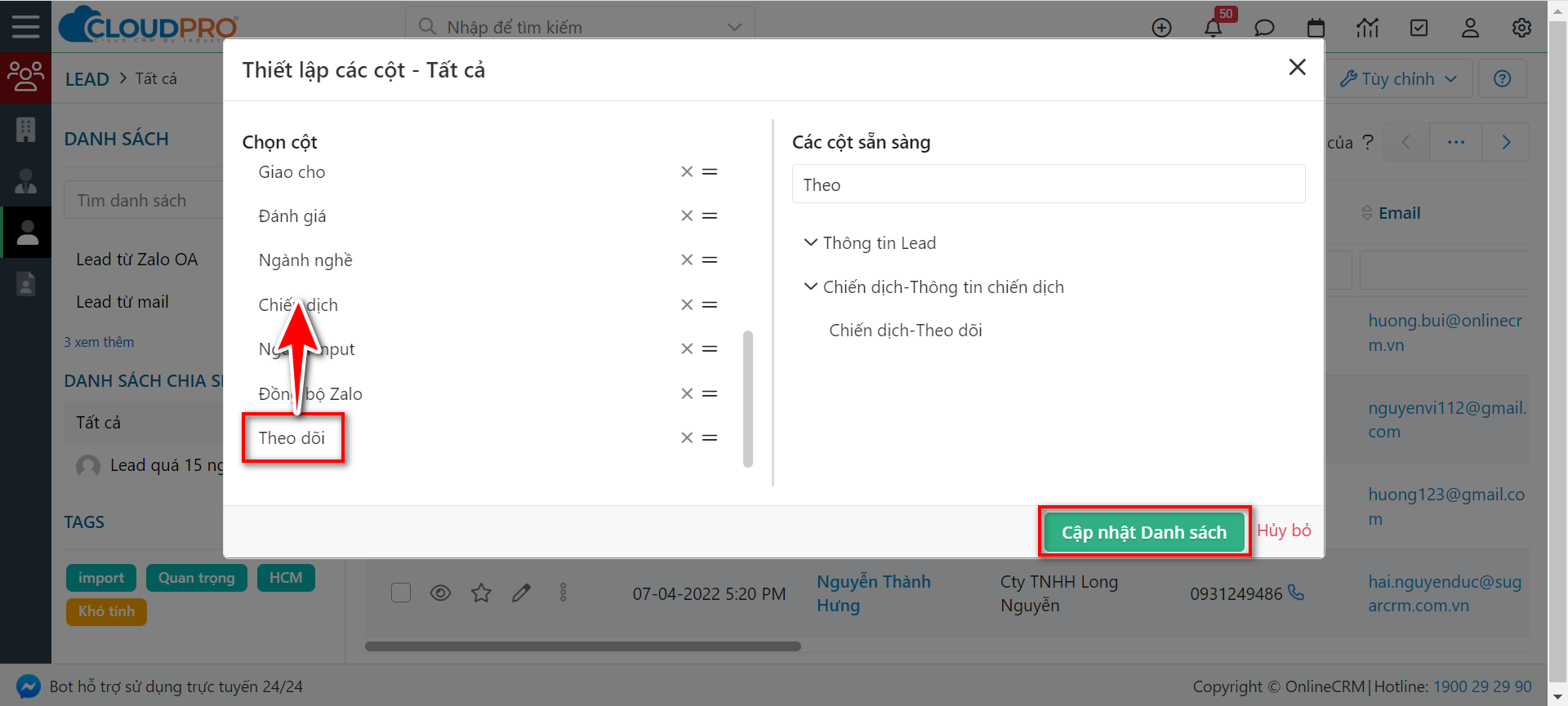The width and height of the screenshot is (1568, 706).
Task: Go to next page arrow
Action: point(1506,142)
